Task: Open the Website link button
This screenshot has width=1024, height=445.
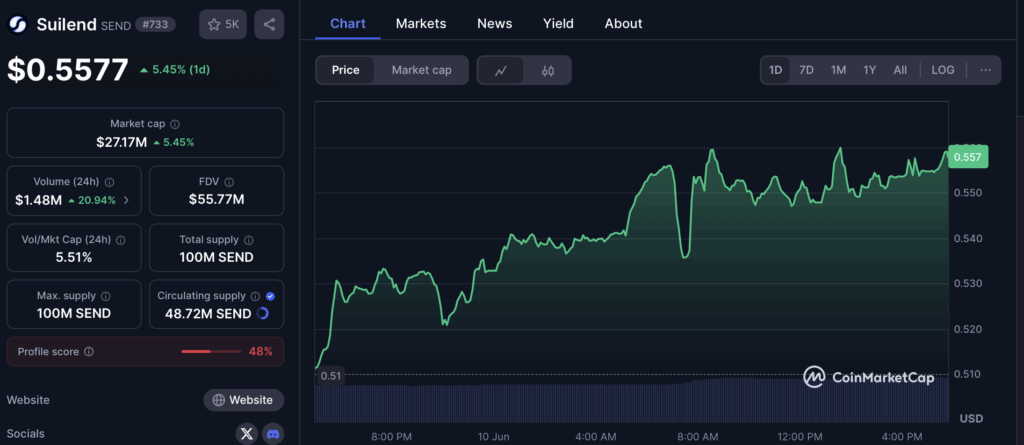Action: point(244,400)
